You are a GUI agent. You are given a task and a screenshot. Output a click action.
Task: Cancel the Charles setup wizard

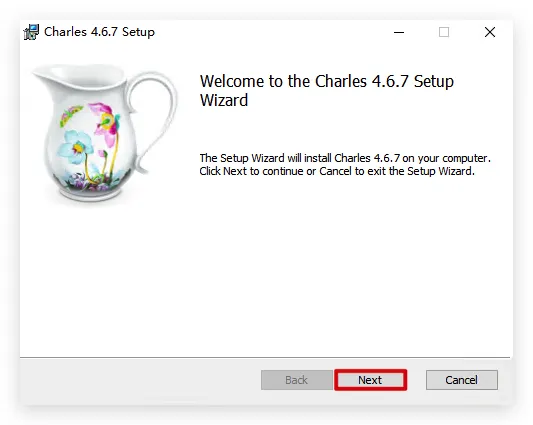[462, 380]
